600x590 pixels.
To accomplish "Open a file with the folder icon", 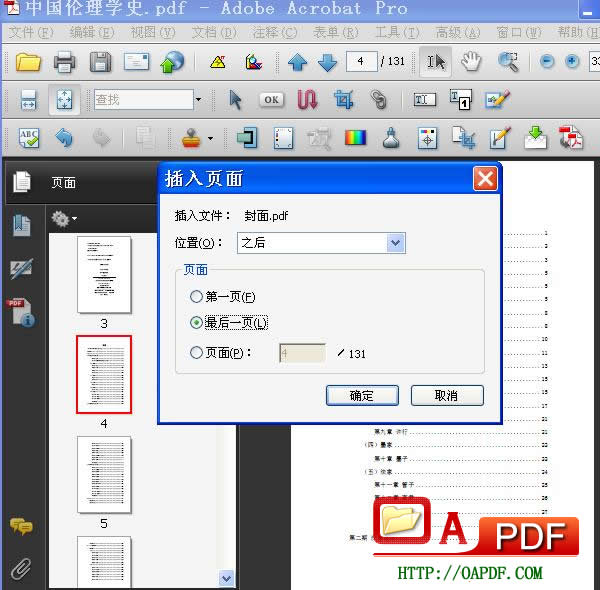I will (28, 62).
